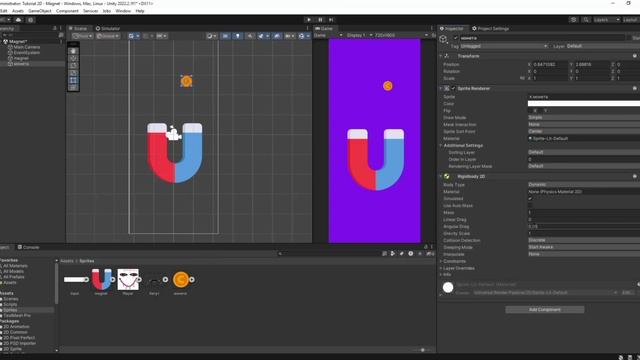Click the Mass value field
640x360 pixels.
[584, 213]
